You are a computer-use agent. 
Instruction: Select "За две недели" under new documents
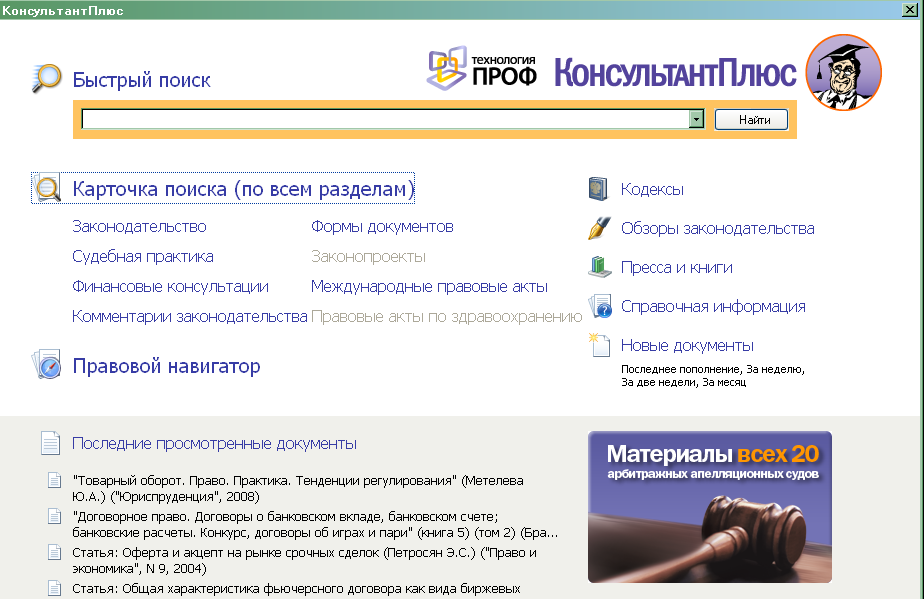click(x=658, y=382)
